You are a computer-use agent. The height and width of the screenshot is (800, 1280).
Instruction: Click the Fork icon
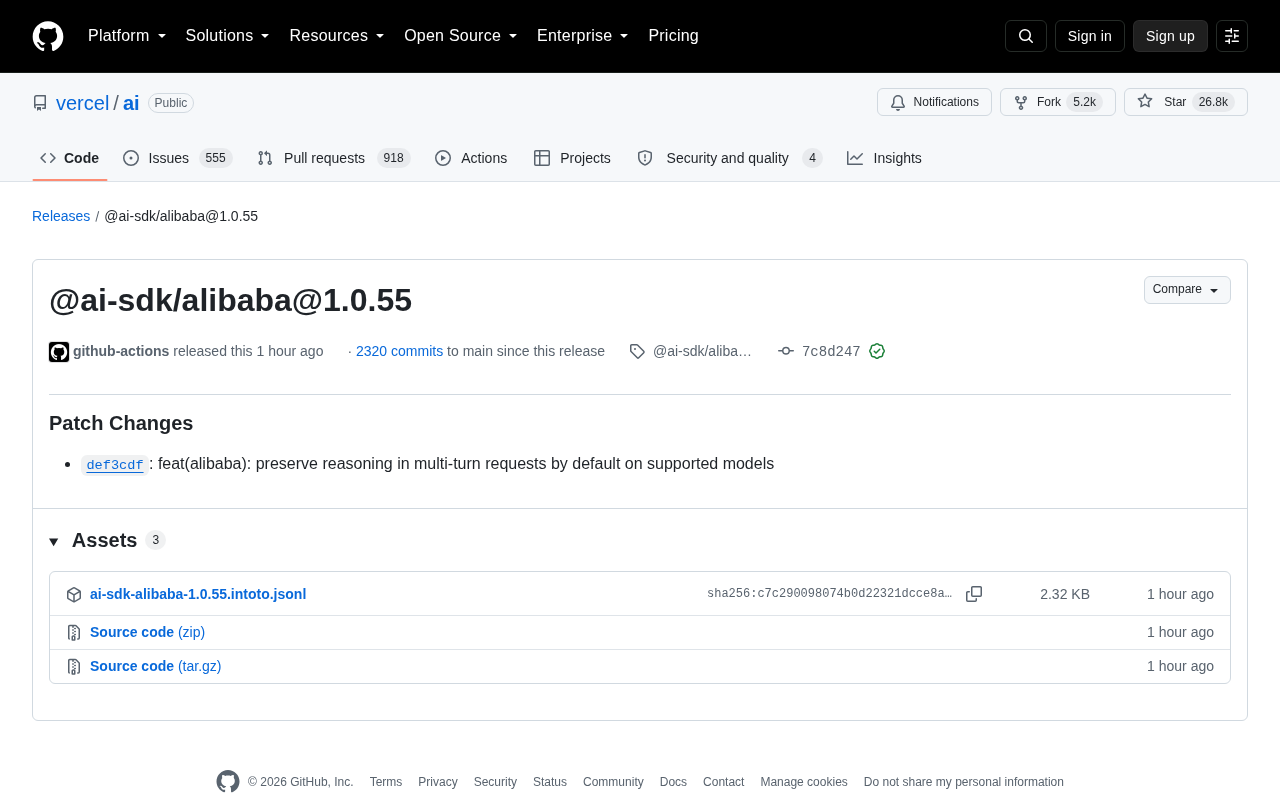pyautogui.click(x=1021, y=102)
